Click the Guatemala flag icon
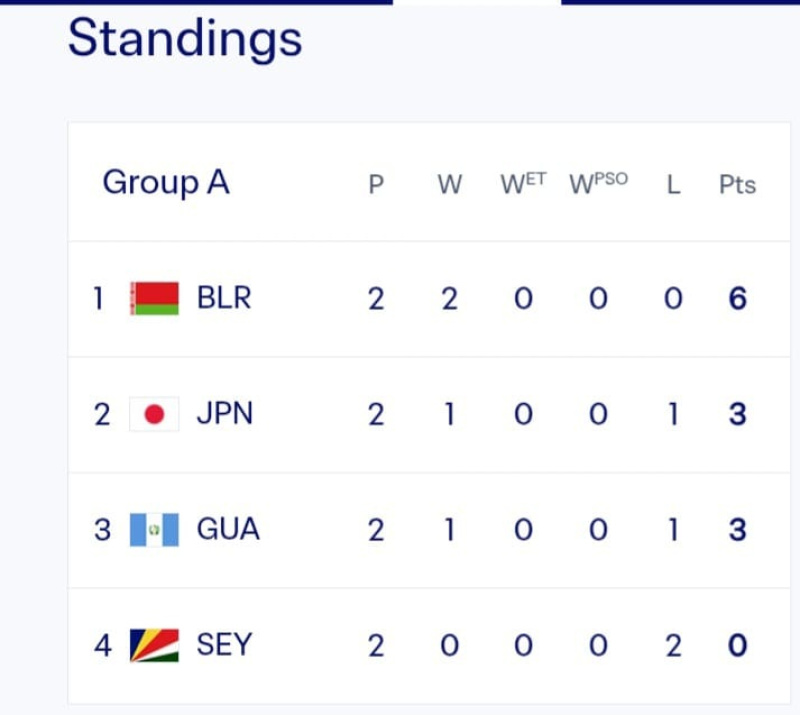Viewport: 800px width, 715px height. tap(154, 530)
